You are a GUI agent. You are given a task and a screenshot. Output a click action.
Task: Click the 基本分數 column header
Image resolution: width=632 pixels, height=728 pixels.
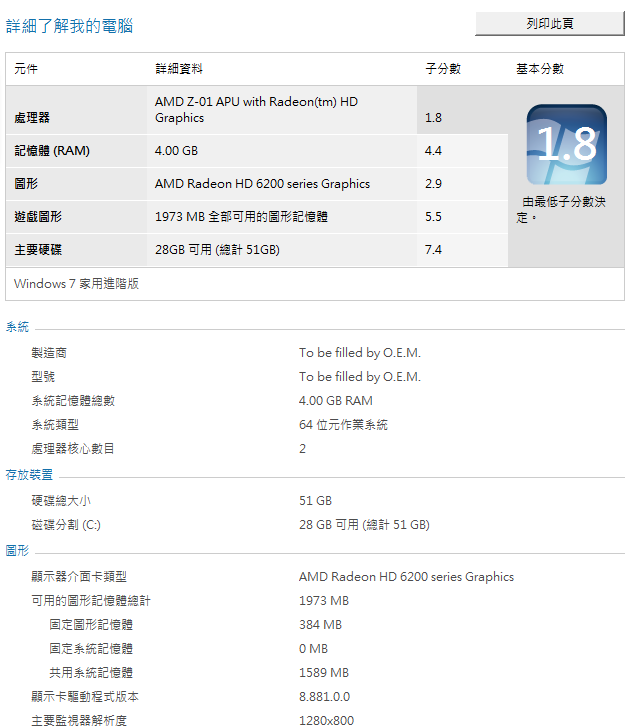pyautogui.click(x=540, y=69)
